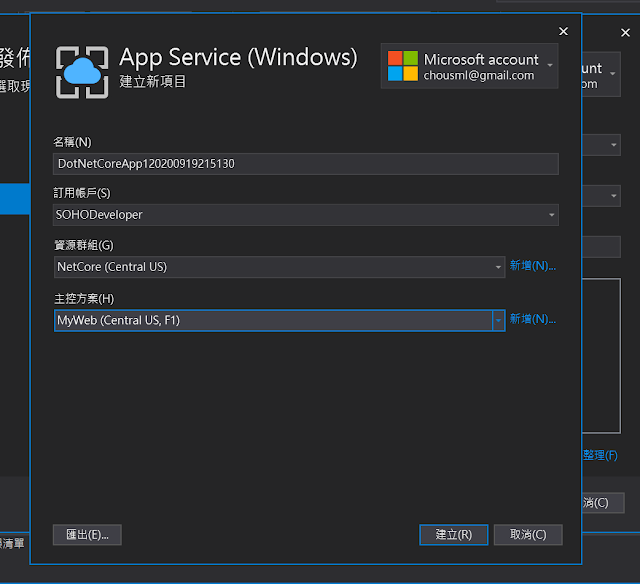Image resolution: width=640 pixels, height=584 pixels.
Task: Click 整理(F) link in background window
Action: point(600,455)
